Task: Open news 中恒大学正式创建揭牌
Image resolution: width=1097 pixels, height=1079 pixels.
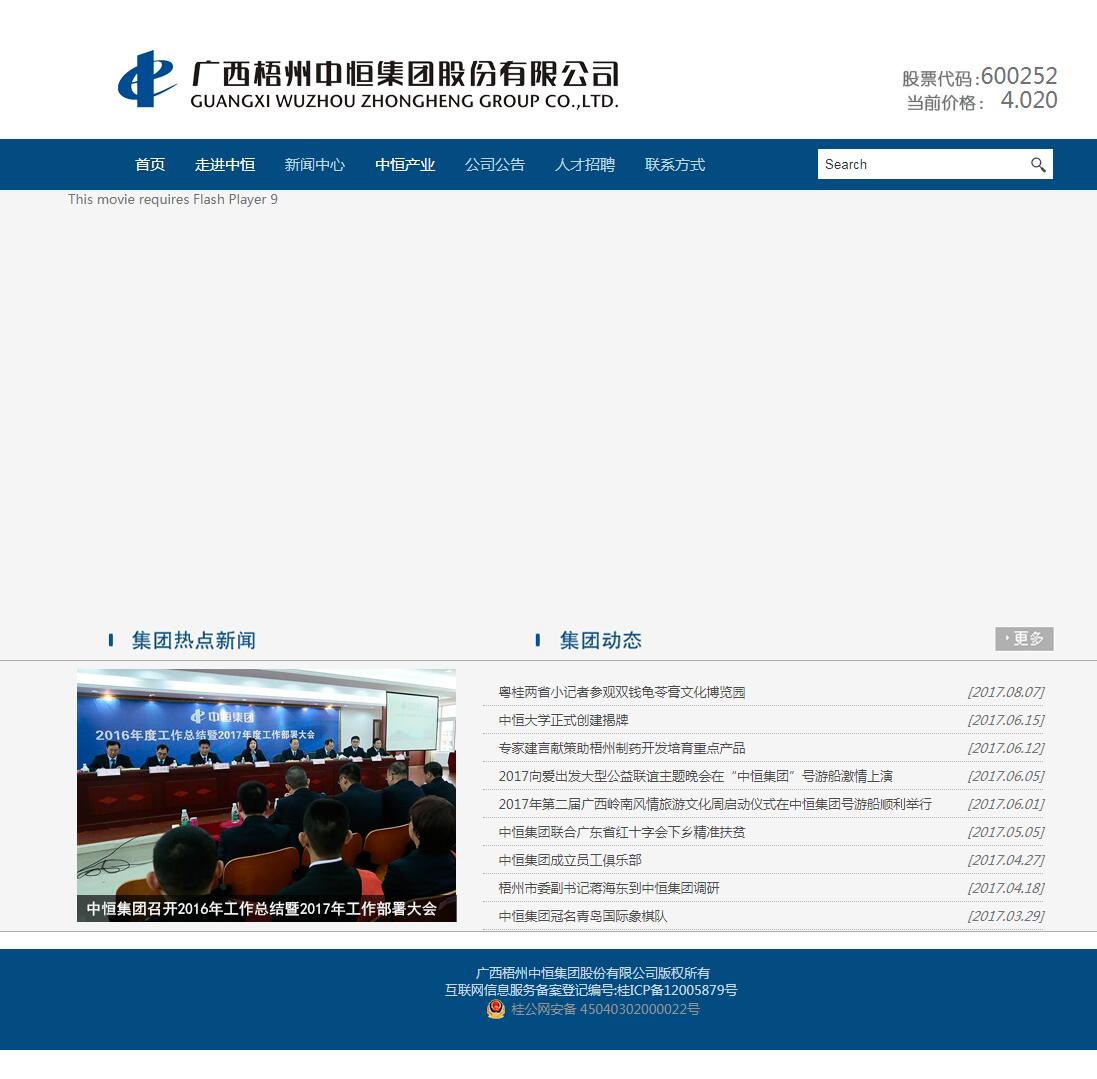Action: click(563, 720)
